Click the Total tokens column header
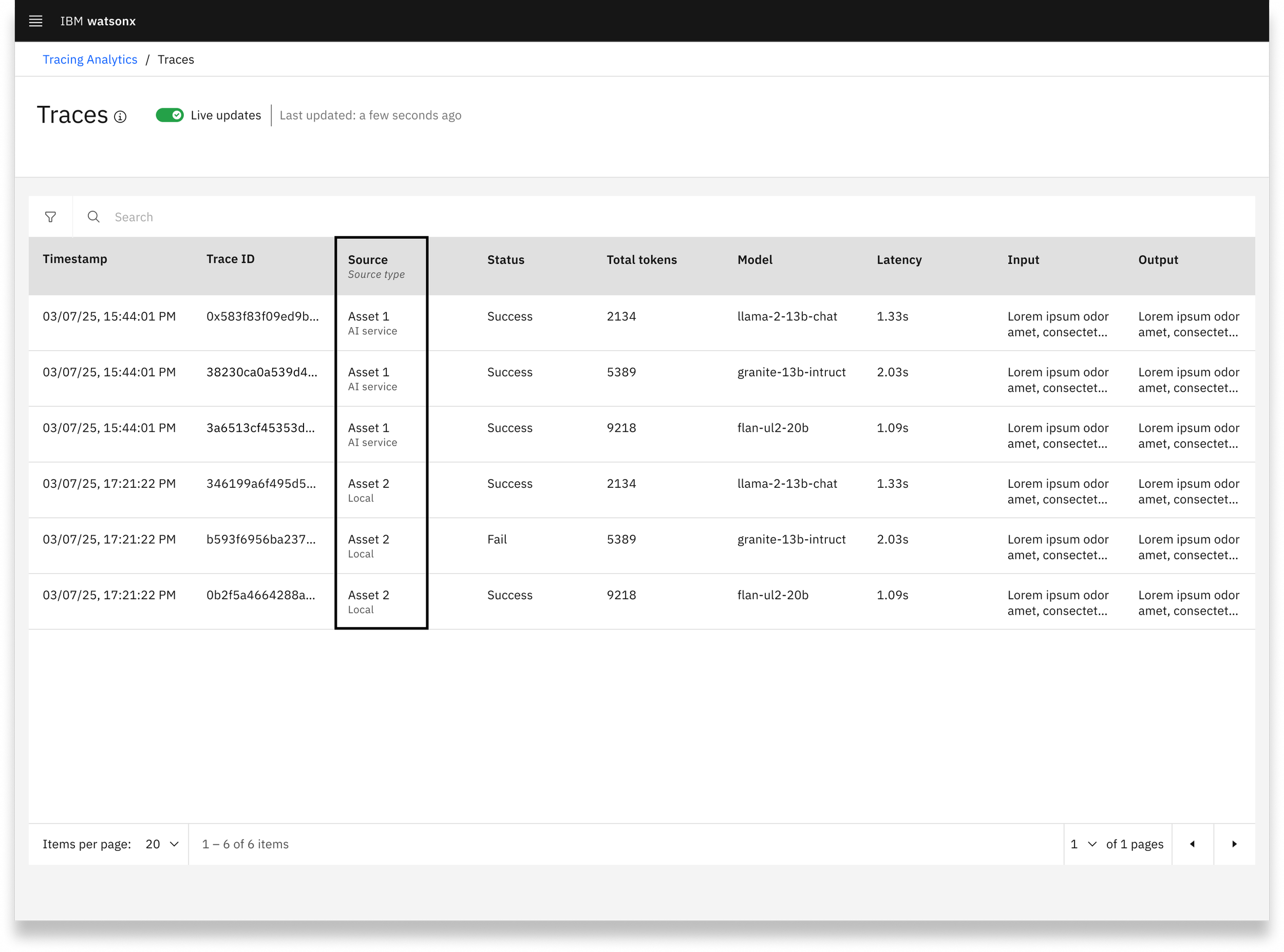The image size is (1284, 952). (641, 260)
